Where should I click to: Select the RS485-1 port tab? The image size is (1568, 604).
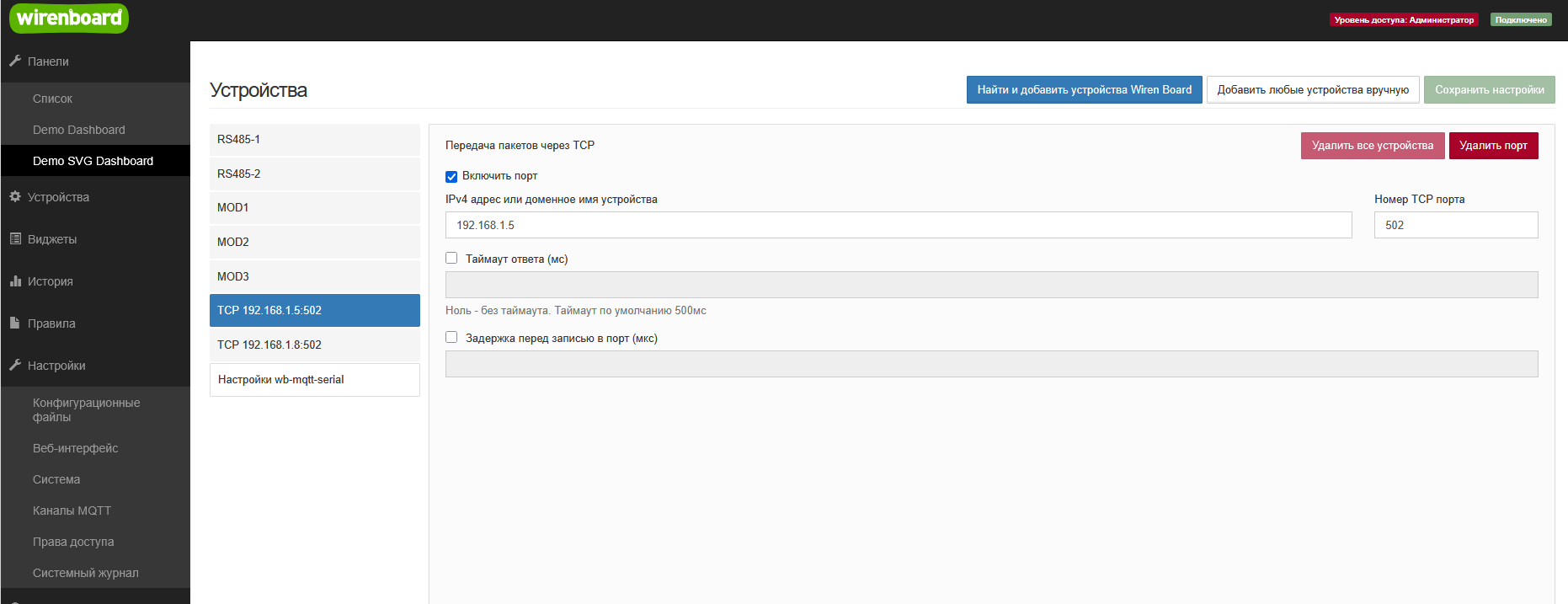point(314,140)
